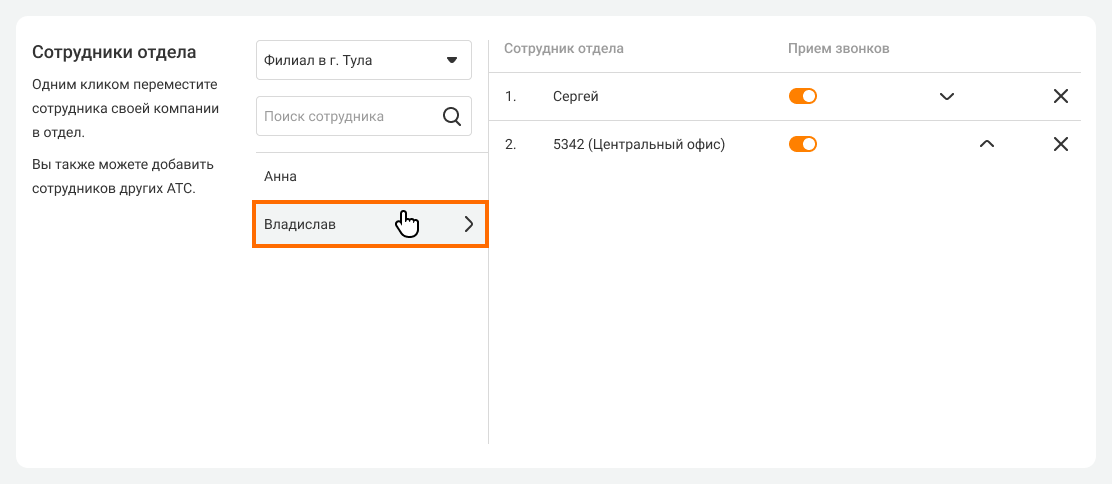The height and width of the screenshot is (484, 1112).
Task: Select Владислав in the employee list
Action: [300, 225]
